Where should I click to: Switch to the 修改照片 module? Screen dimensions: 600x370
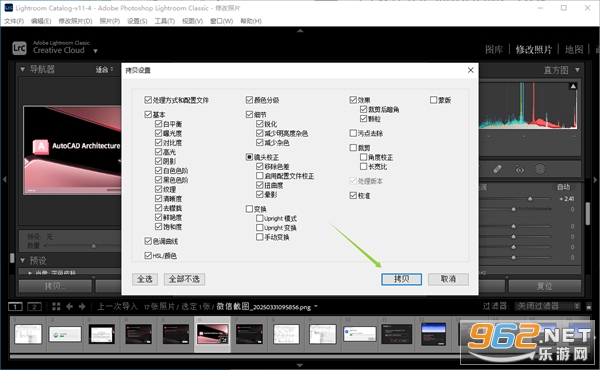534,49
